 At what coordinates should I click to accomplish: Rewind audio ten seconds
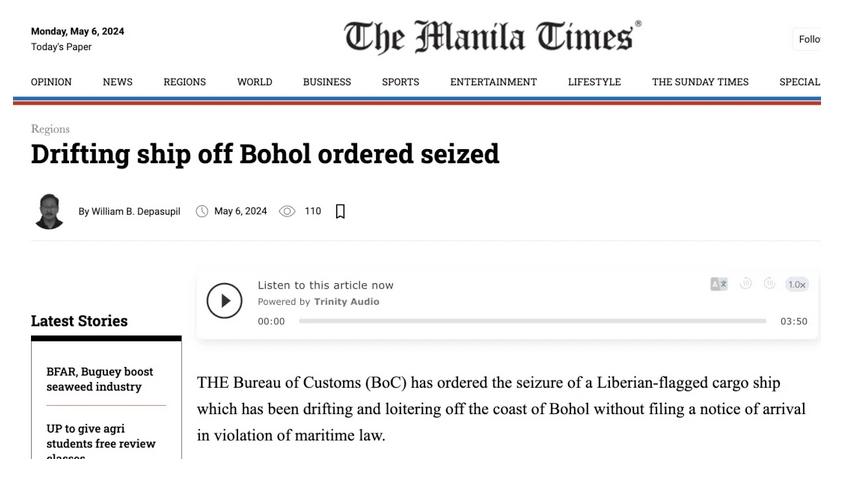(x=745, y=283)
